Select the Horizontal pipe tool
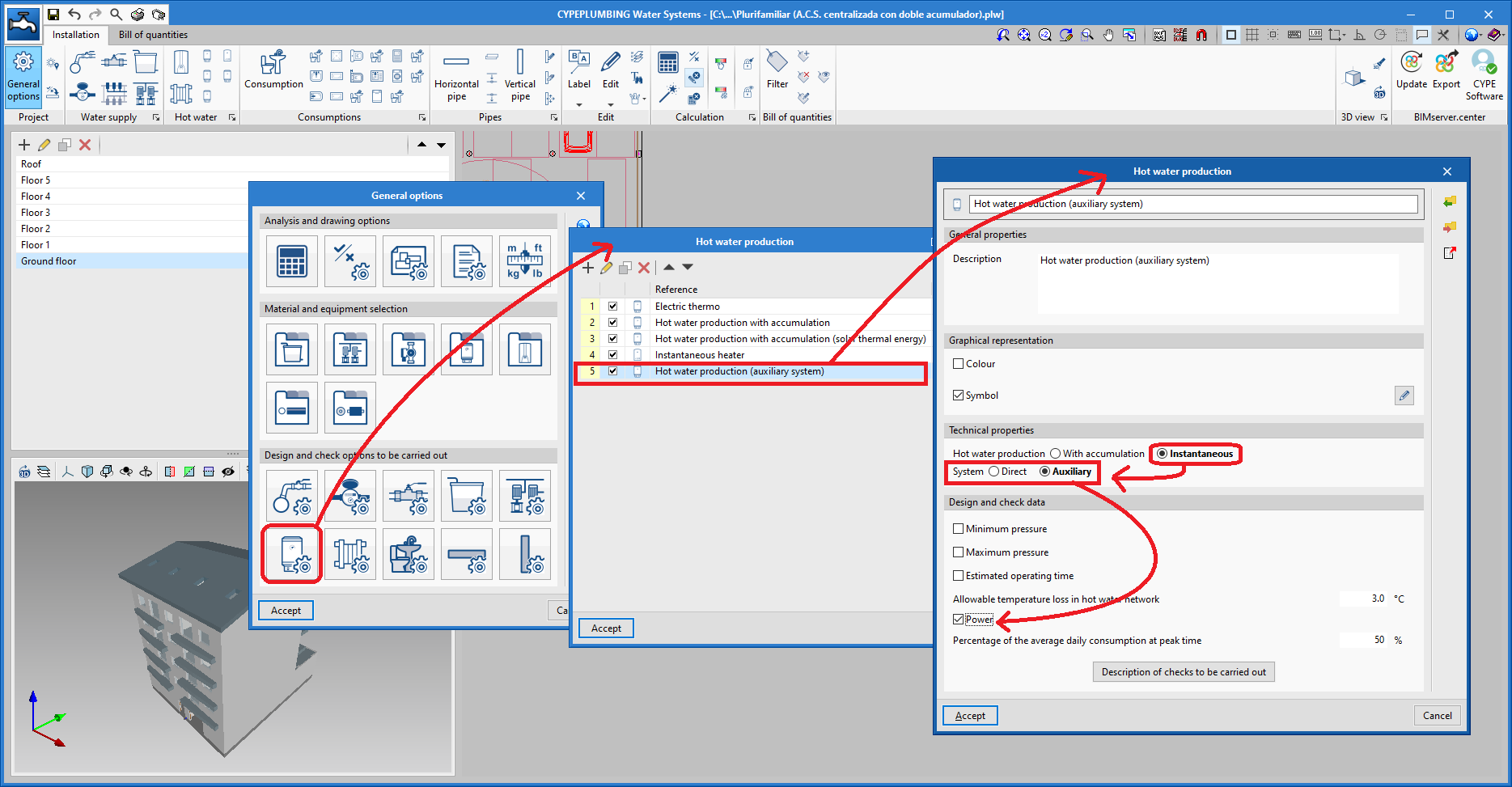 click(456, 75)
